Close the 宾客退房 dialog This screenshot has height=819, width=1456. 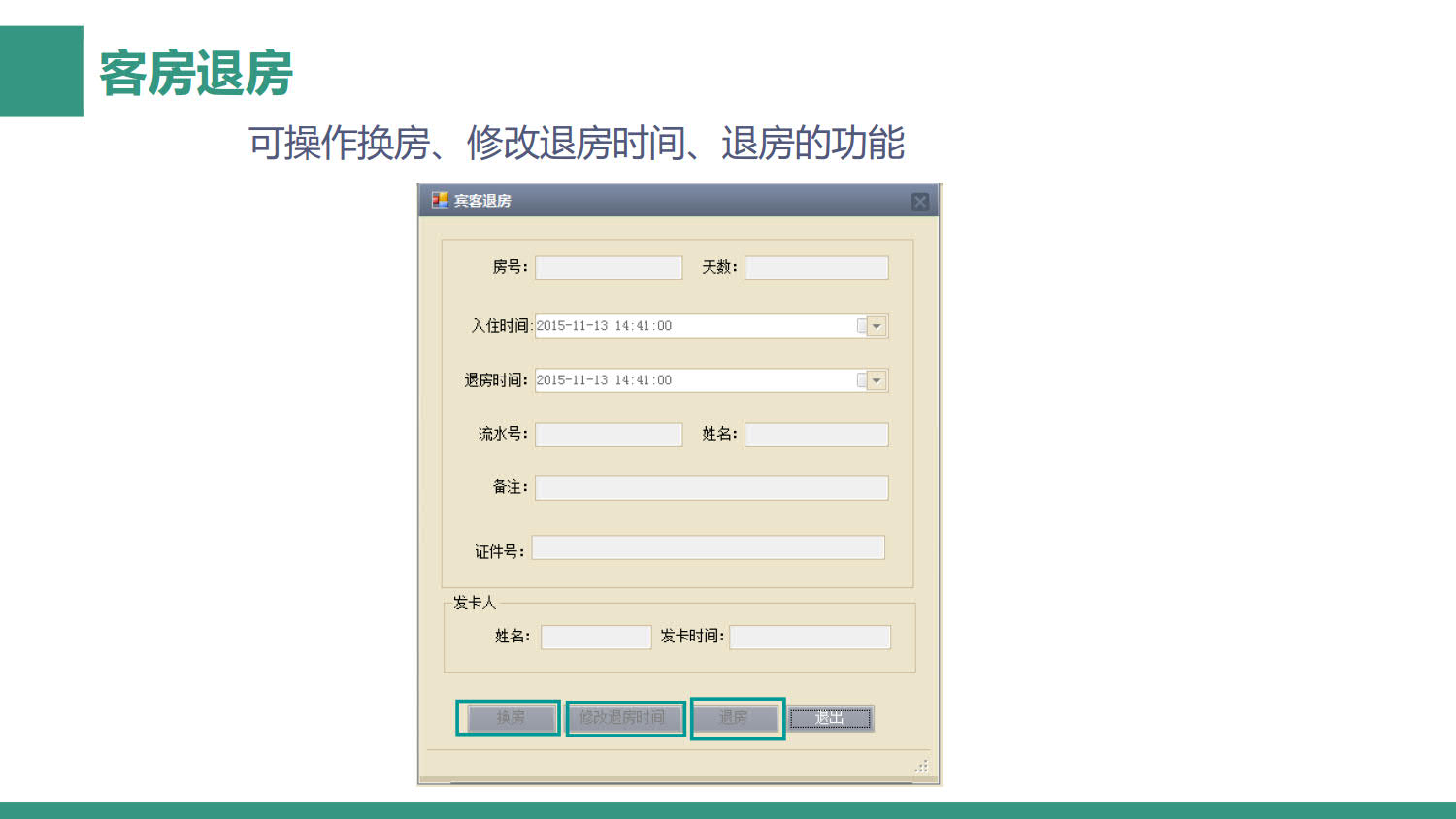click(919, 201)
